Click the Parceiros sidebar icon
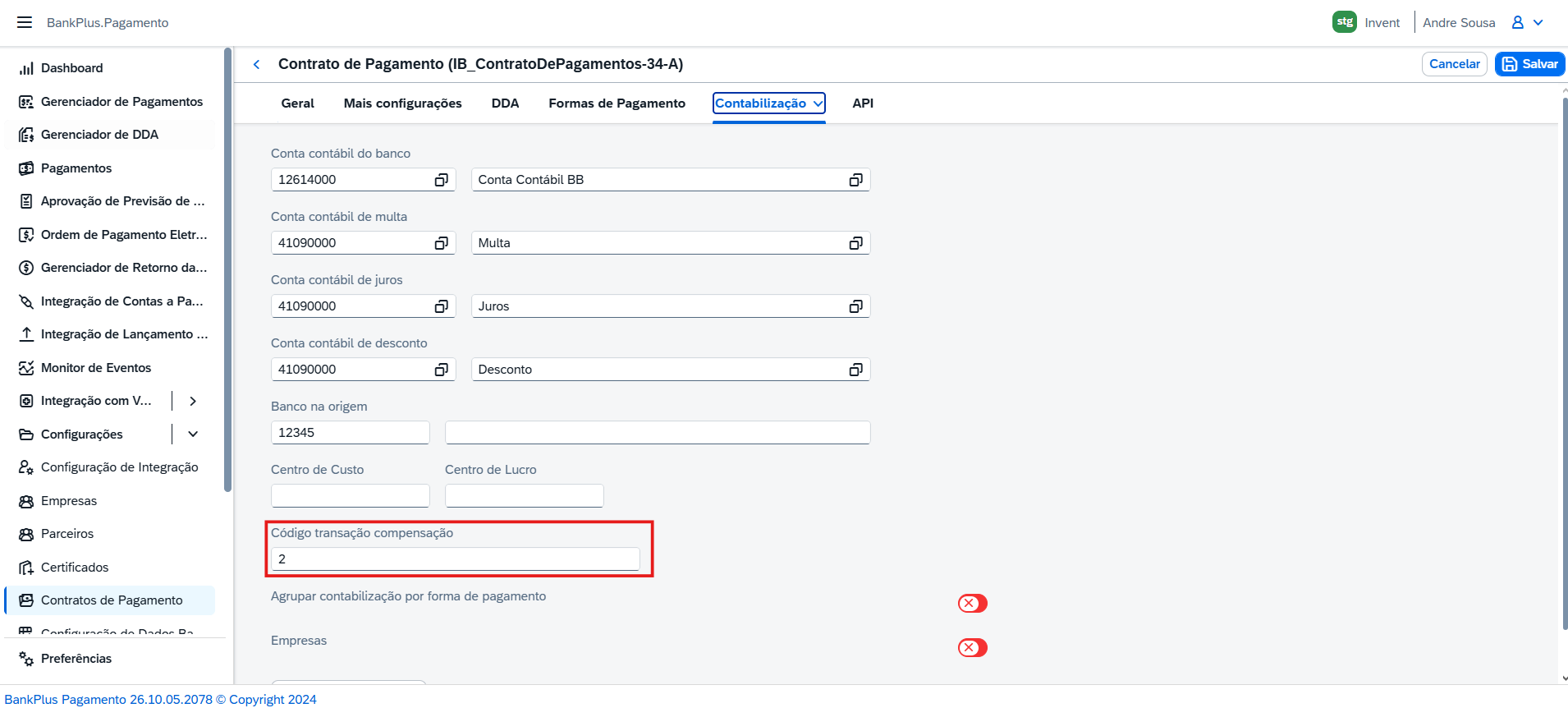 26,534
